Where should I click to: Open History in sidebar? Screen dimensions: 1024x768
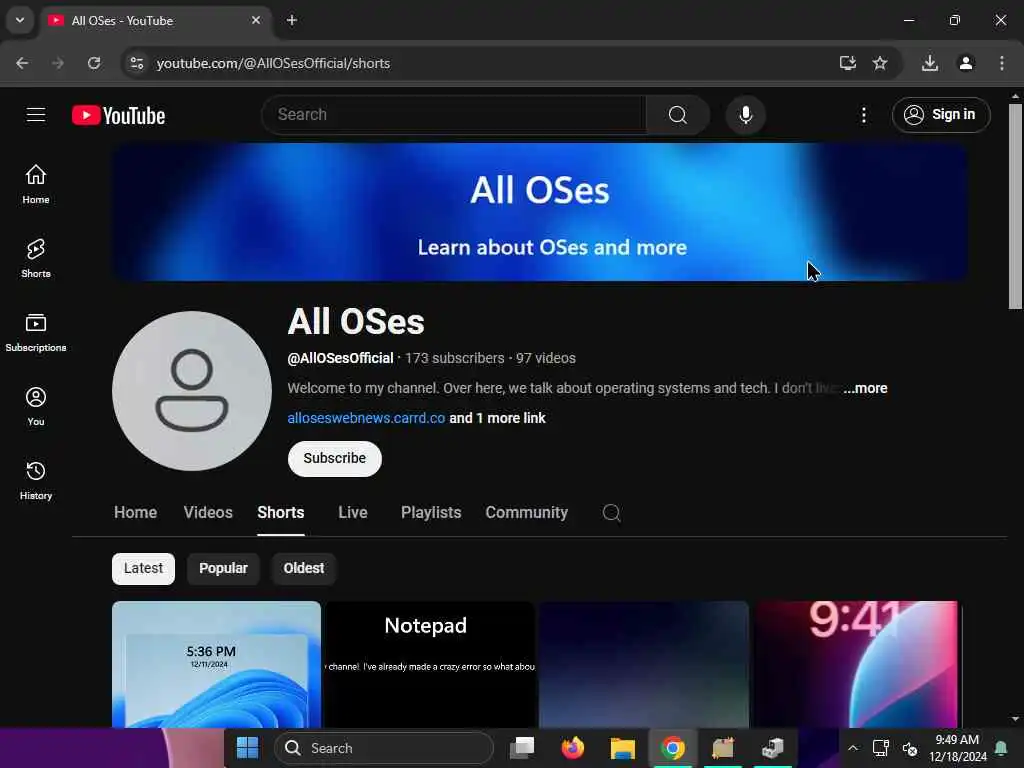(x=36, y=480)
